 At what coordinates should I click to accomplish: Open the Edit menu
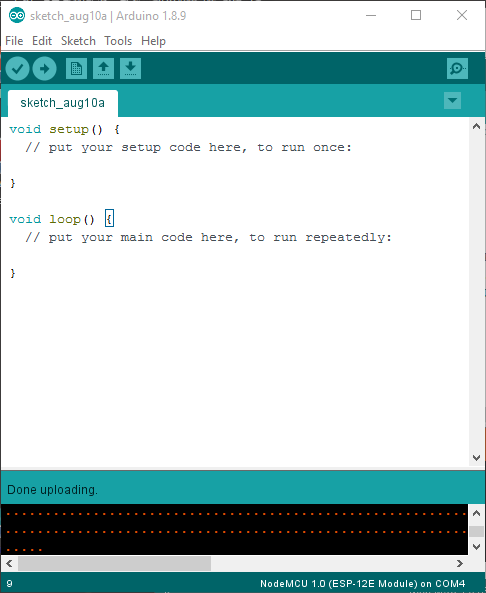(x=42, y=40)
